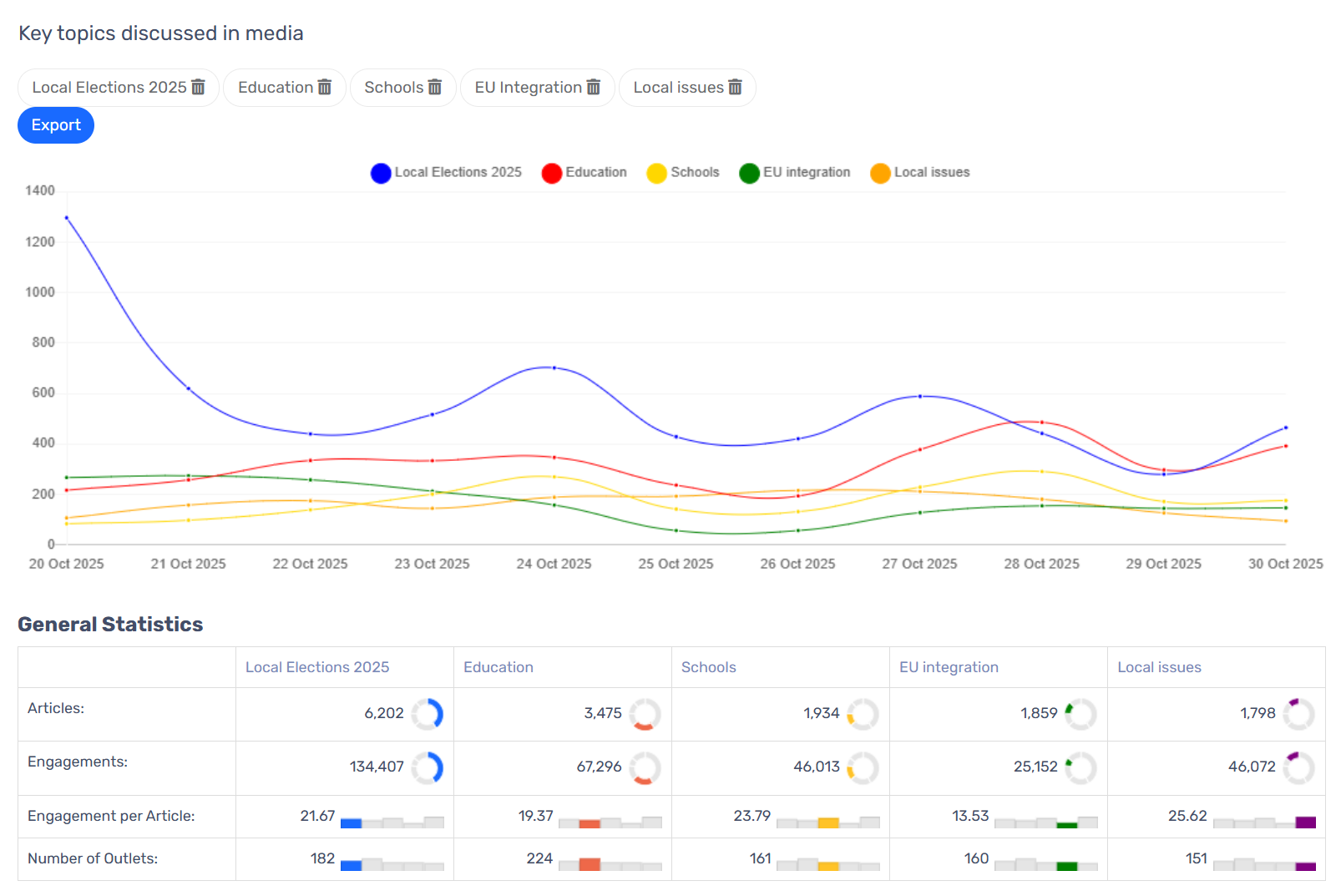Click the Education engagements donut indicator
Screen dimensions: 1341x896
coord(645,767)
